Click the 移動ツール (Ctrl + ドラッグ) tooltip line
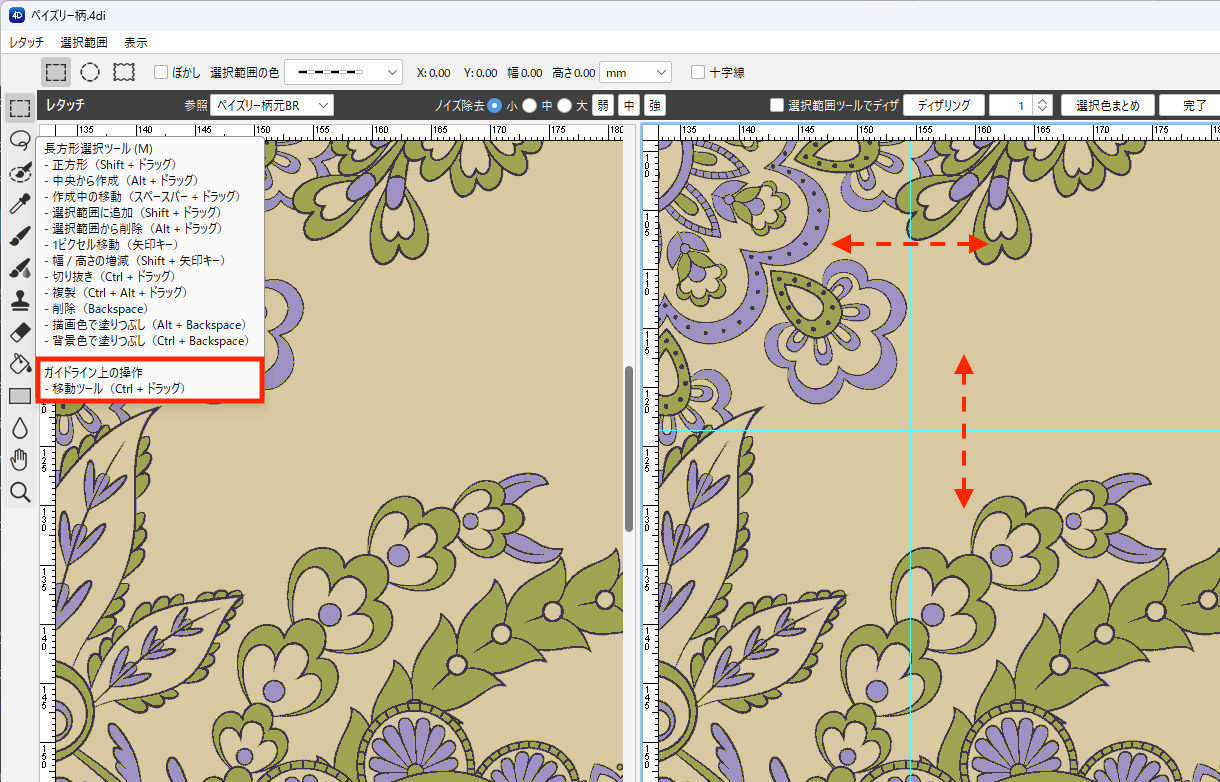The height and width of the screenshot is (782, 1220). [115, 388]
